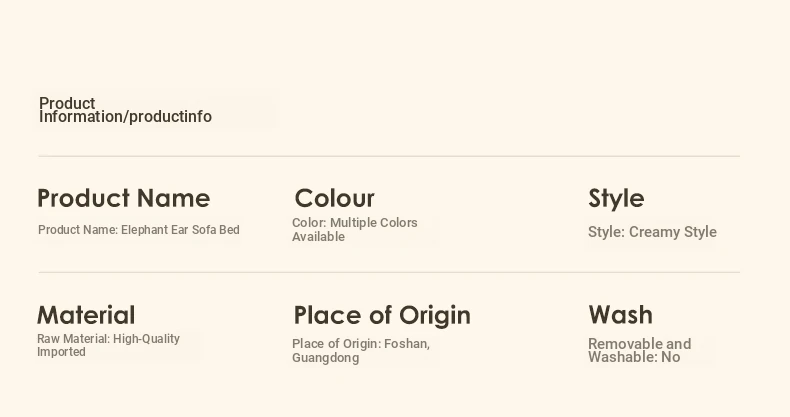Select the Style heading

pos(616,198)
